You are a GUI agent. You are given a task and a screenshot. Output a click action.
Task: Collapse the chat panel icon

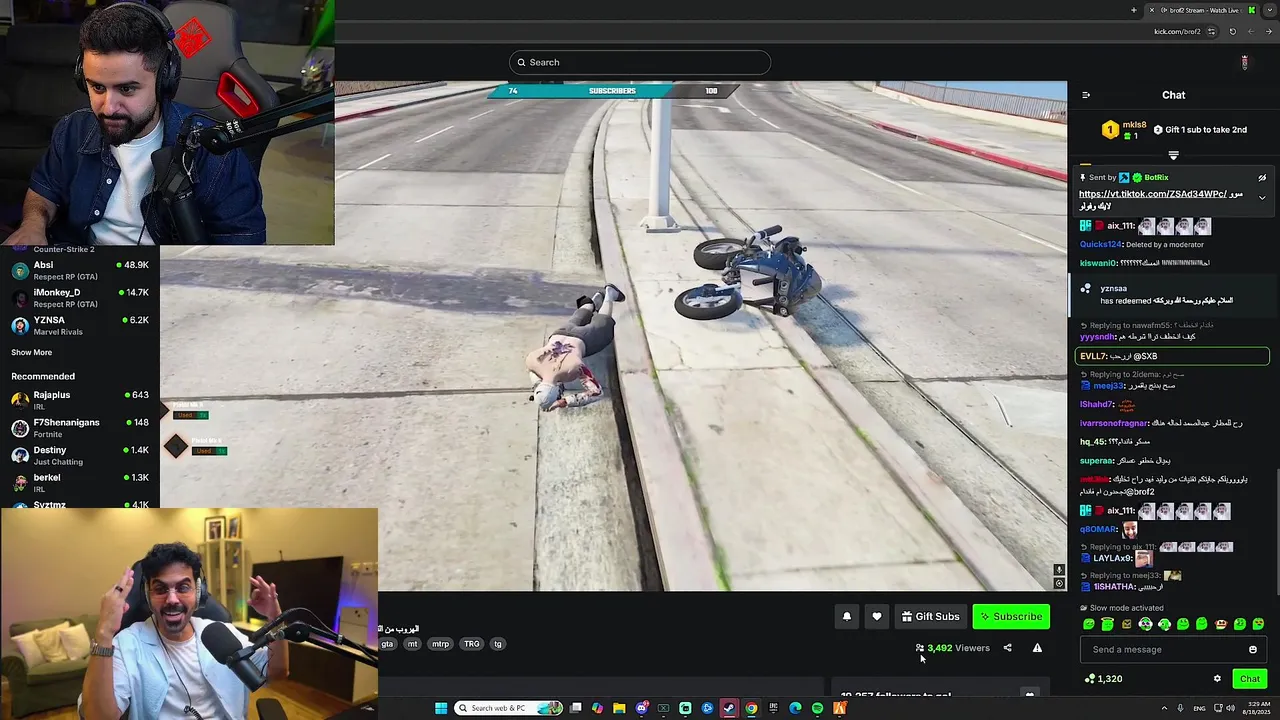[x=1086, y=95]
